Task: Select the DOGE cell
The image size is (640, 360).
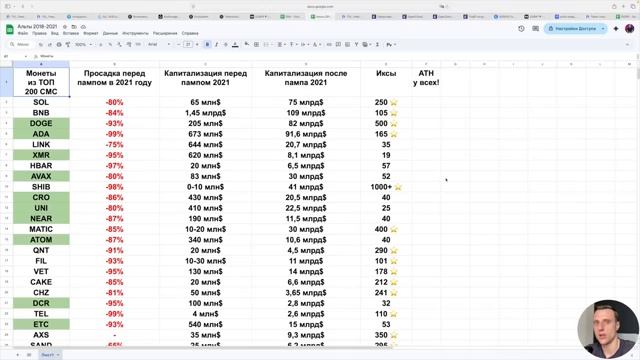Action: [x=41, y=123]
